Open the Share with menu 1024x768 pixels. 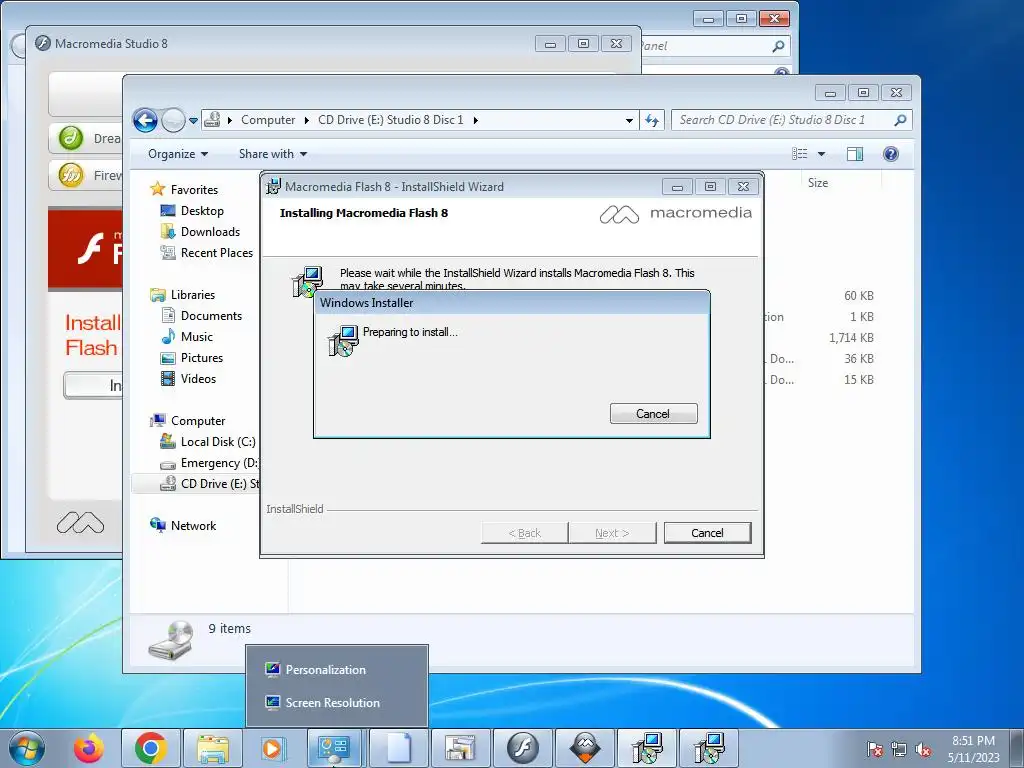click(272, 154)
